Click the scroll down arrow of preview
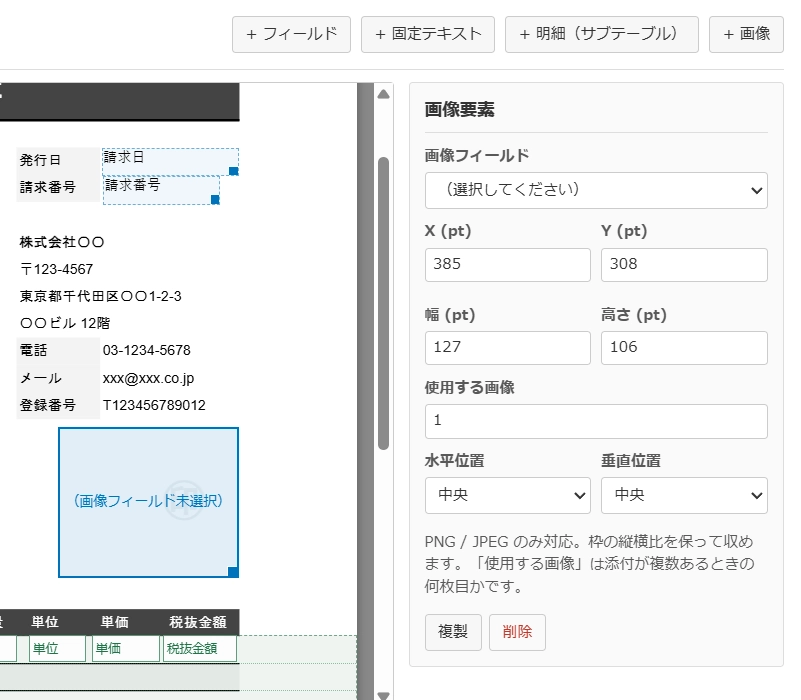Viewport: 801px width, 700px height. (383, 695)
